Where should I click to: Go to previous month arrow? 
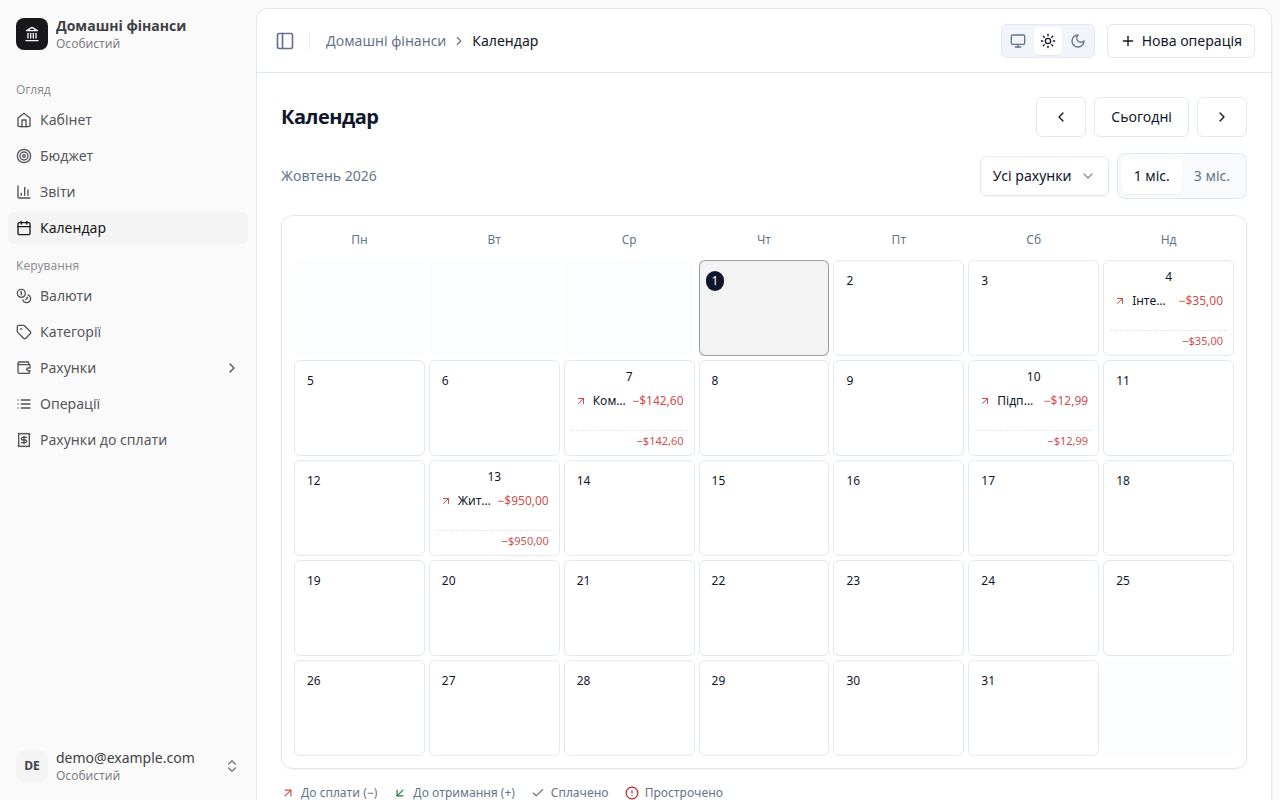(x=1061, y=117)
